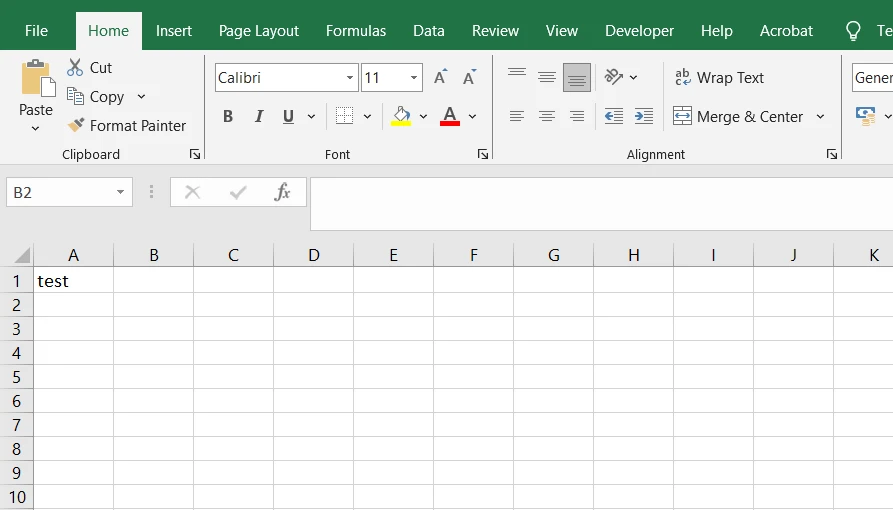
Task: Toggle Italic formatting
Action: pos(258,116)
